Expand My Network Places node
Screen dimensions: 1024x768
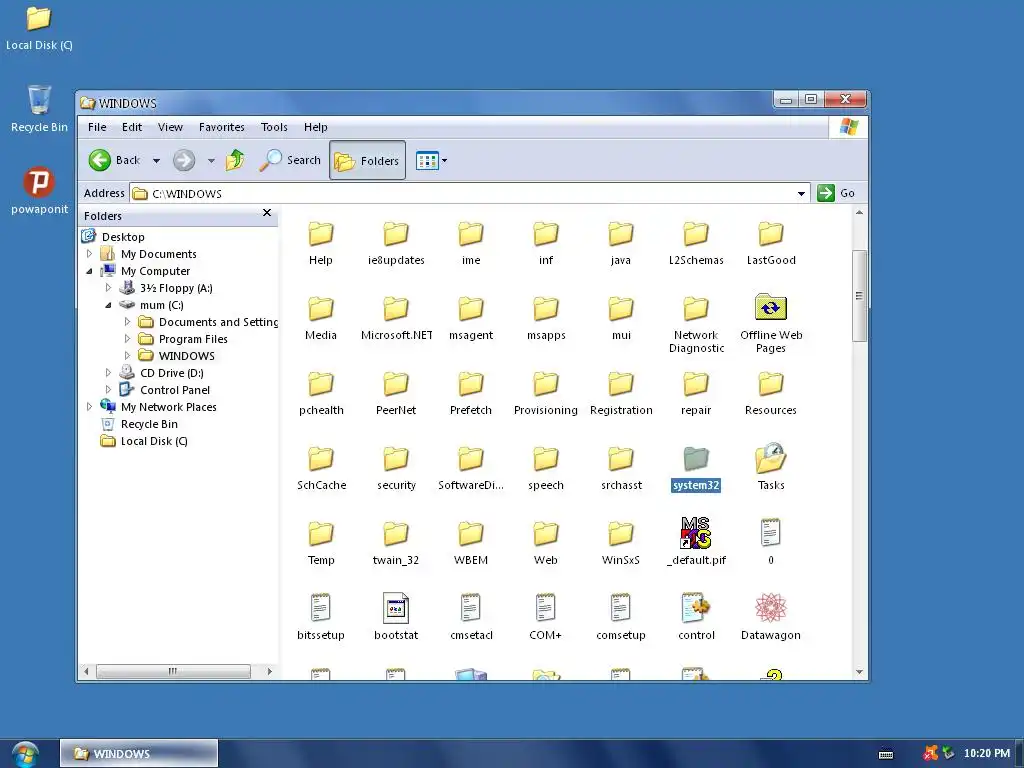tap(89, 406)
